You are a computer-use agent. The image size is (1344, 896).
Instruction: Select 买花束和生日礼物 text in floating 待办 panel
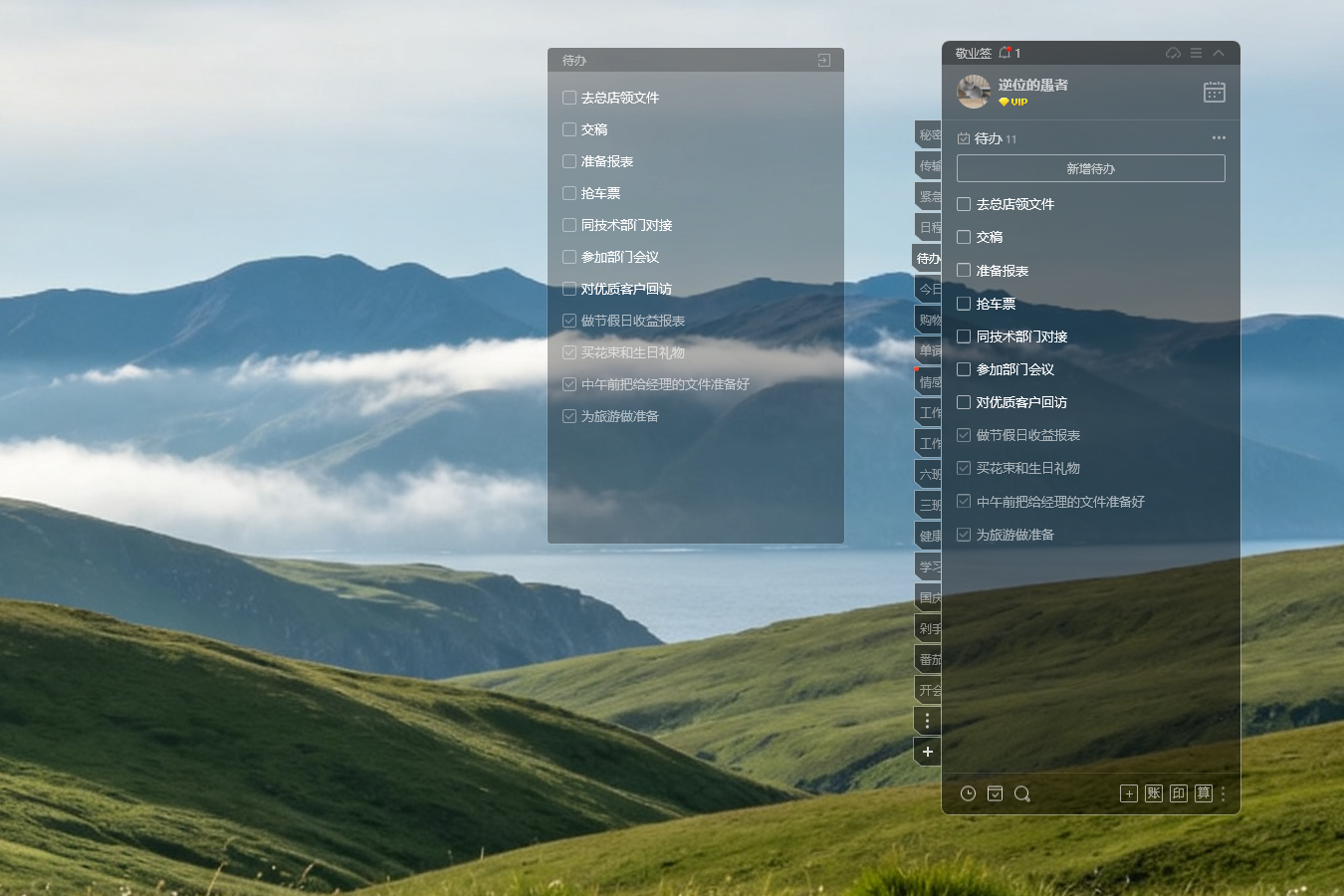click(633, 352)
